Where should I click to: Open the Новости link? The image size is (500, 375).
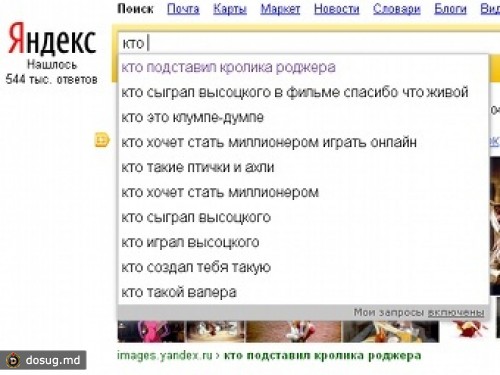point(336,9)
